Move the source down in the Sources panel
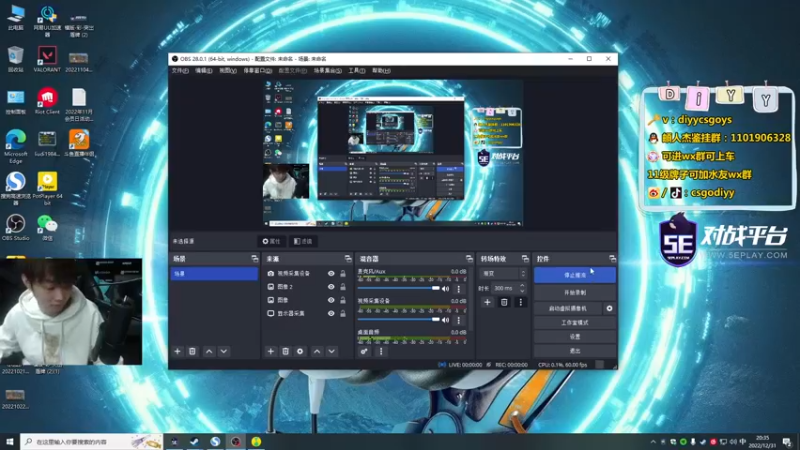Screen dimensions: 800x450 332,351
